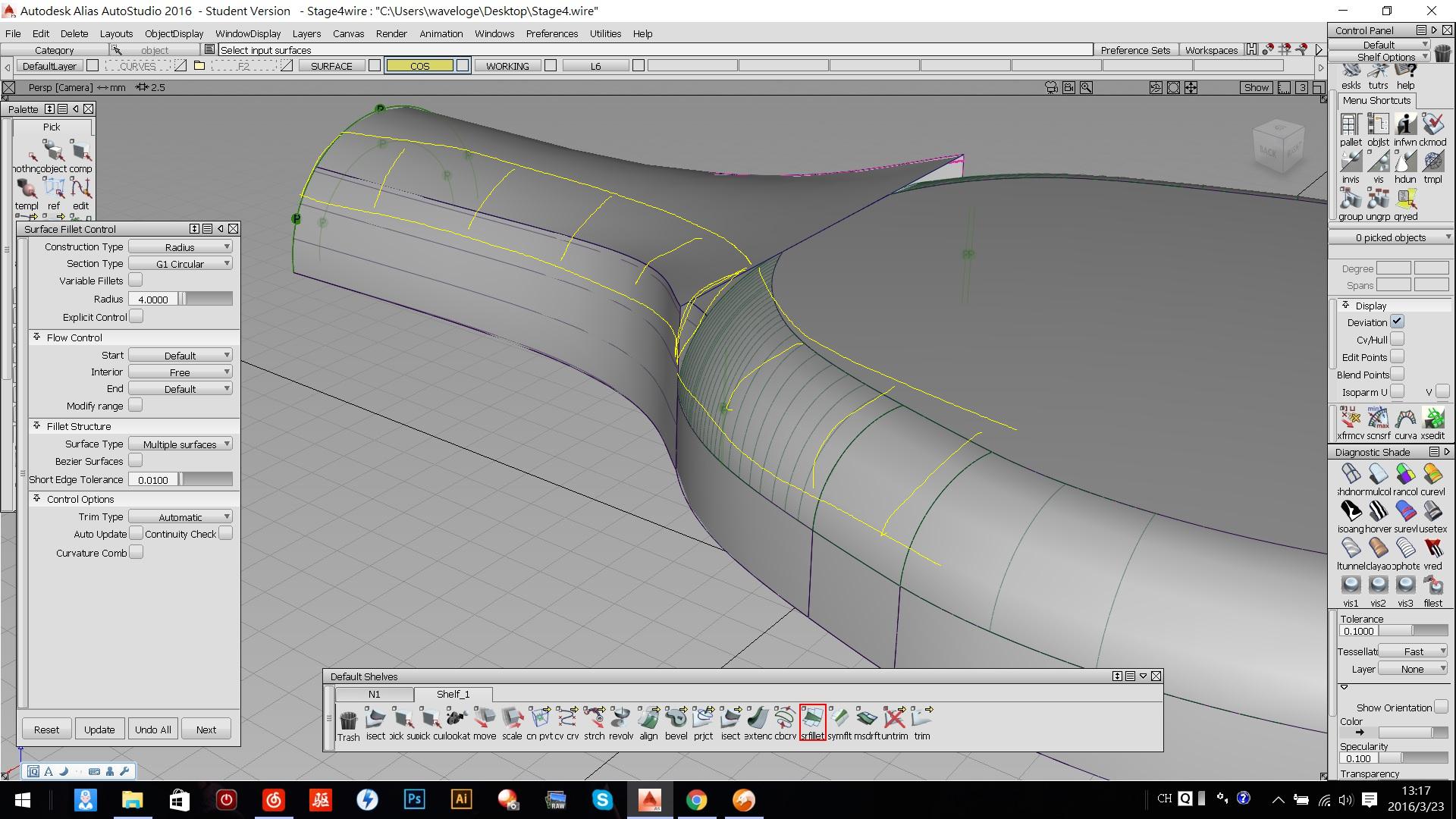Select the Untrim tool in the shelf

[894, 717]
